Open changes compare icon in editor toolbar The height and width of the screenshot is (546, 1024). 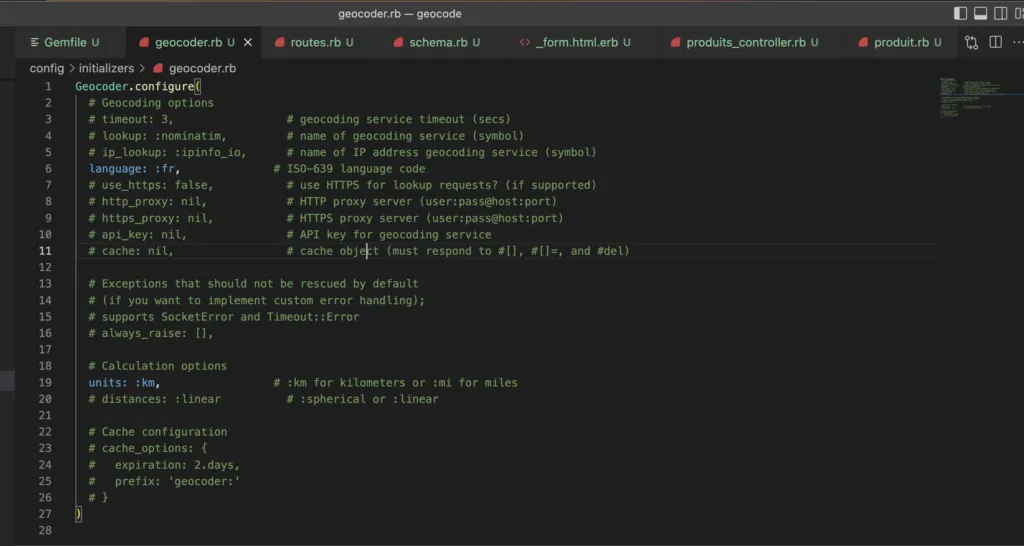click(x=972, y=42)
